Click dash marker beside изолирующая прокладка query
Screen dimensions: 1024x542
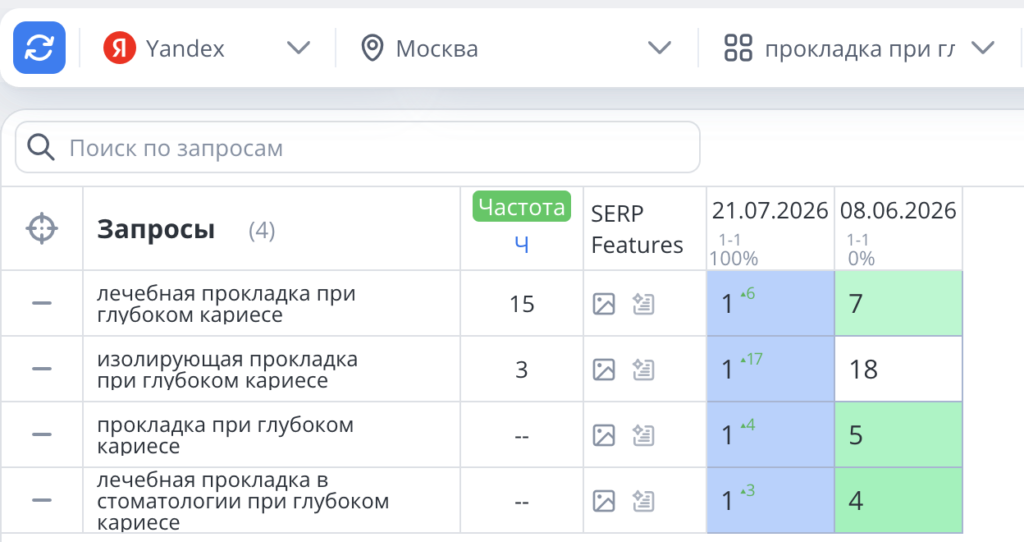(x=42, y=369)
